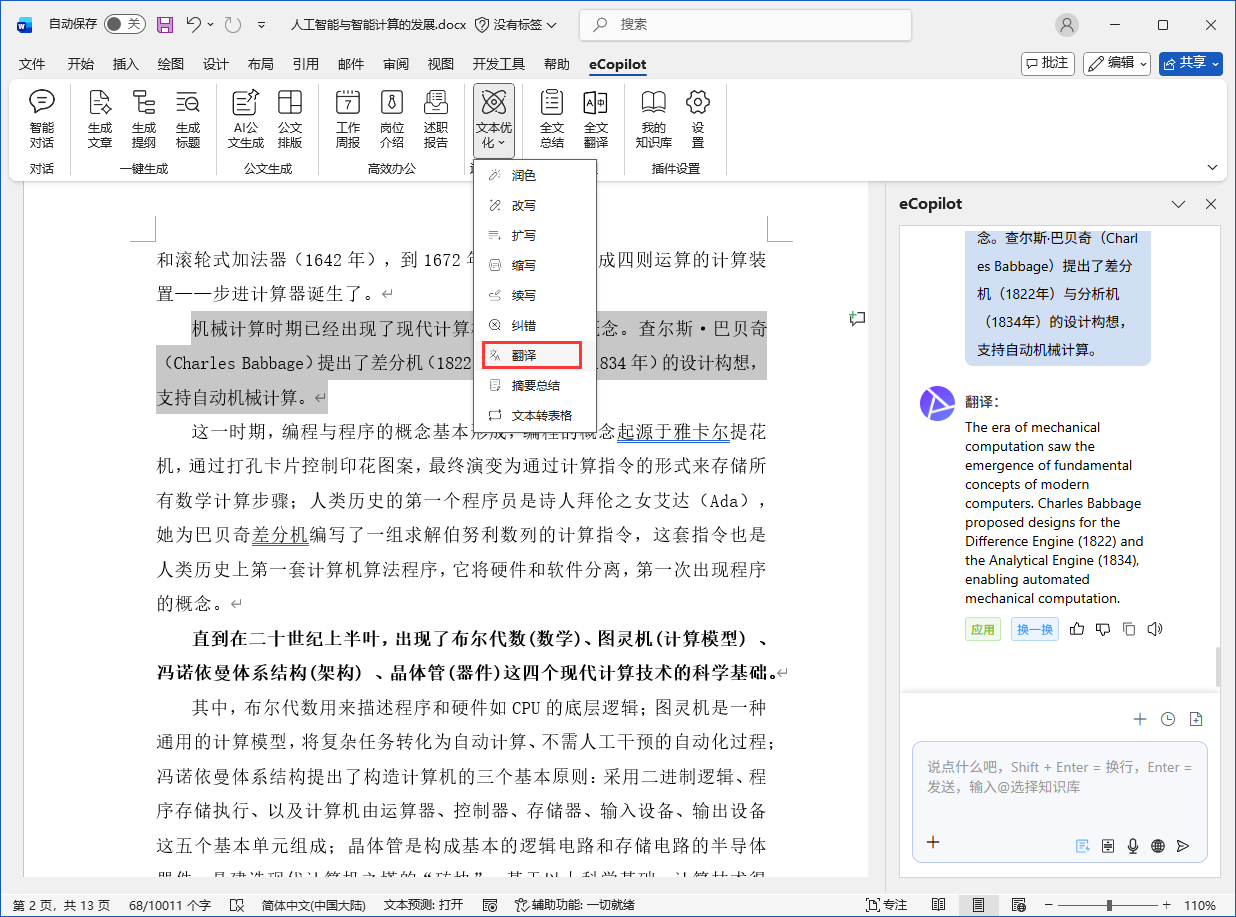Click the 换一换 regenerate button
This screenshot has height=917, width=1236.
tap(1035, 629)
